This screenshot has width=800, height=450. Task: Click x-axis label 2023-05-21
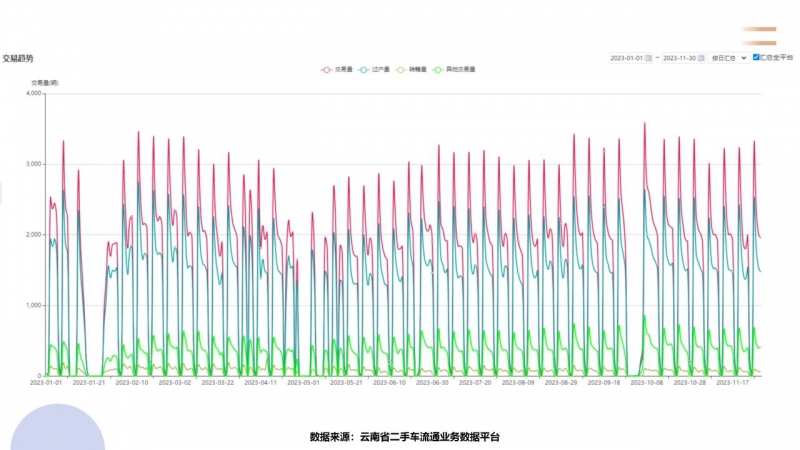tap(346, 383)
